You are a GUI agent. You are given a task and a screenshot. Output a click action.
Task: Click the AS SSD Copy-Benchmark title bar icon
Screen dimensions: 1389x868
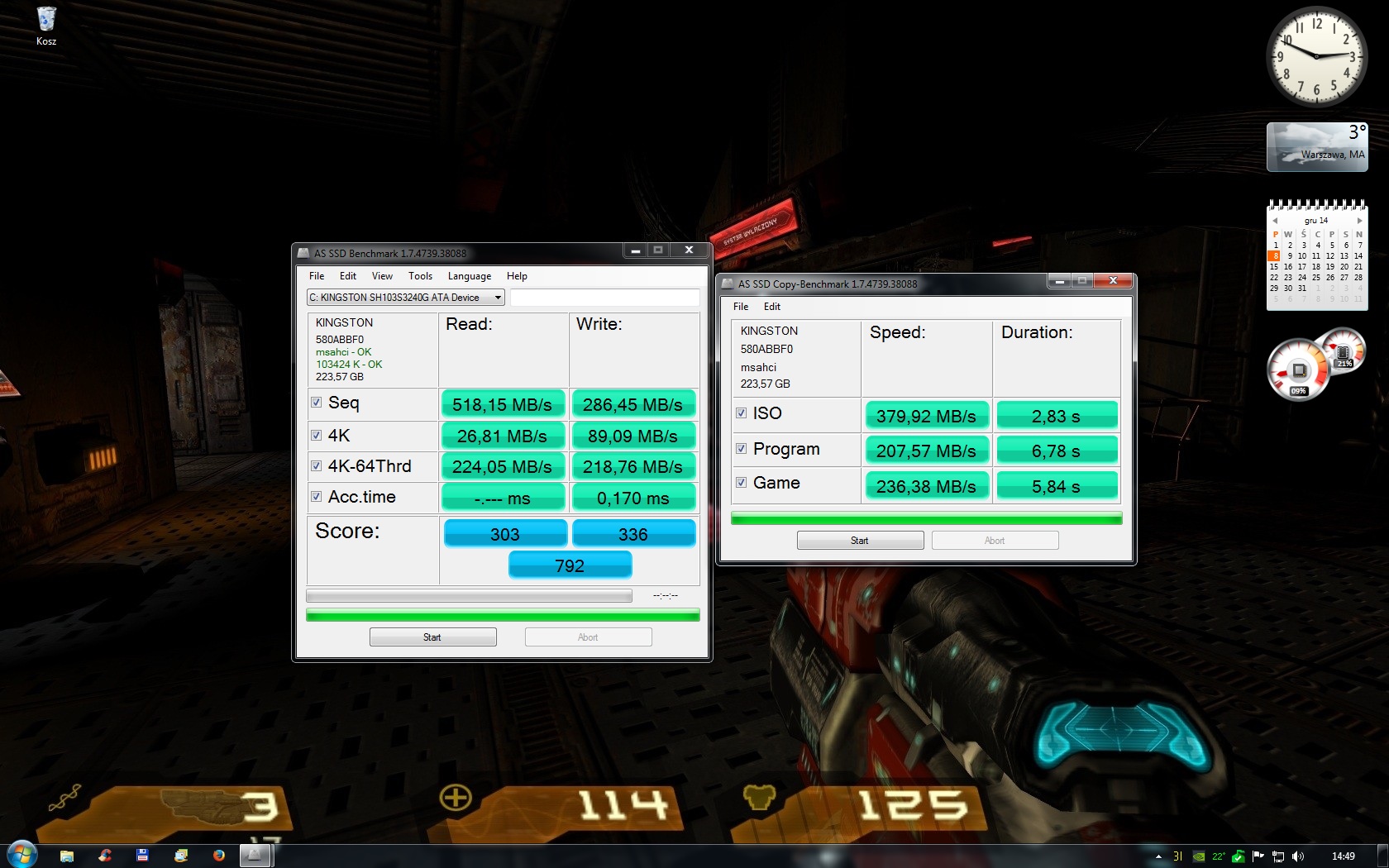(x=728, y=284)
